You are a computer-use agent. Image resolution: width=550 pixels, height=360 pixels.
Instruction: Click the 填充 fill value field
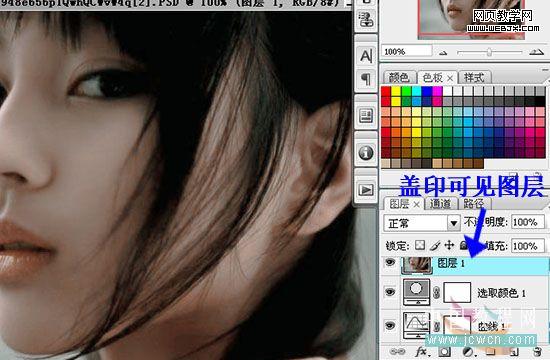[527, 246]
